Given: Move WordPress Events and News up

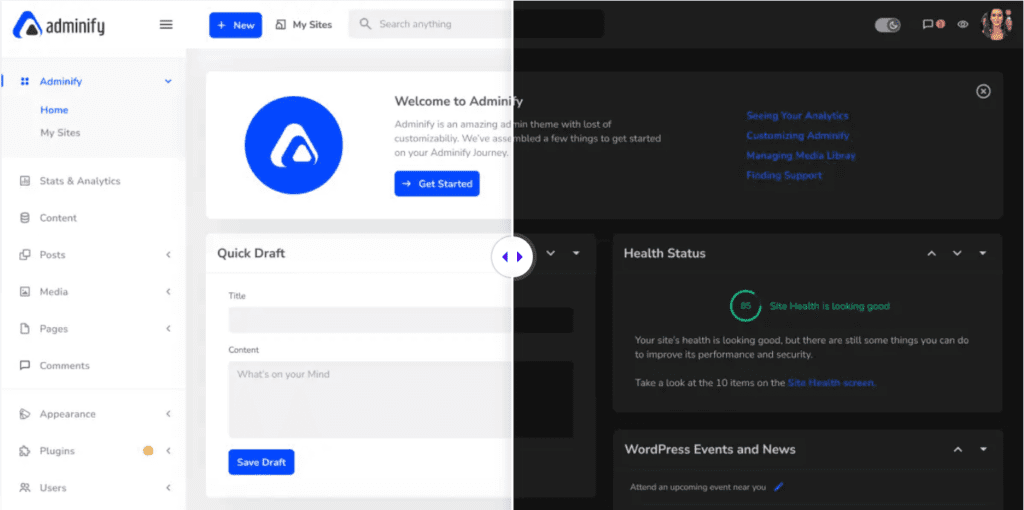Looking at the screenshot, I should pyautogui.click(x=957, y=449).
